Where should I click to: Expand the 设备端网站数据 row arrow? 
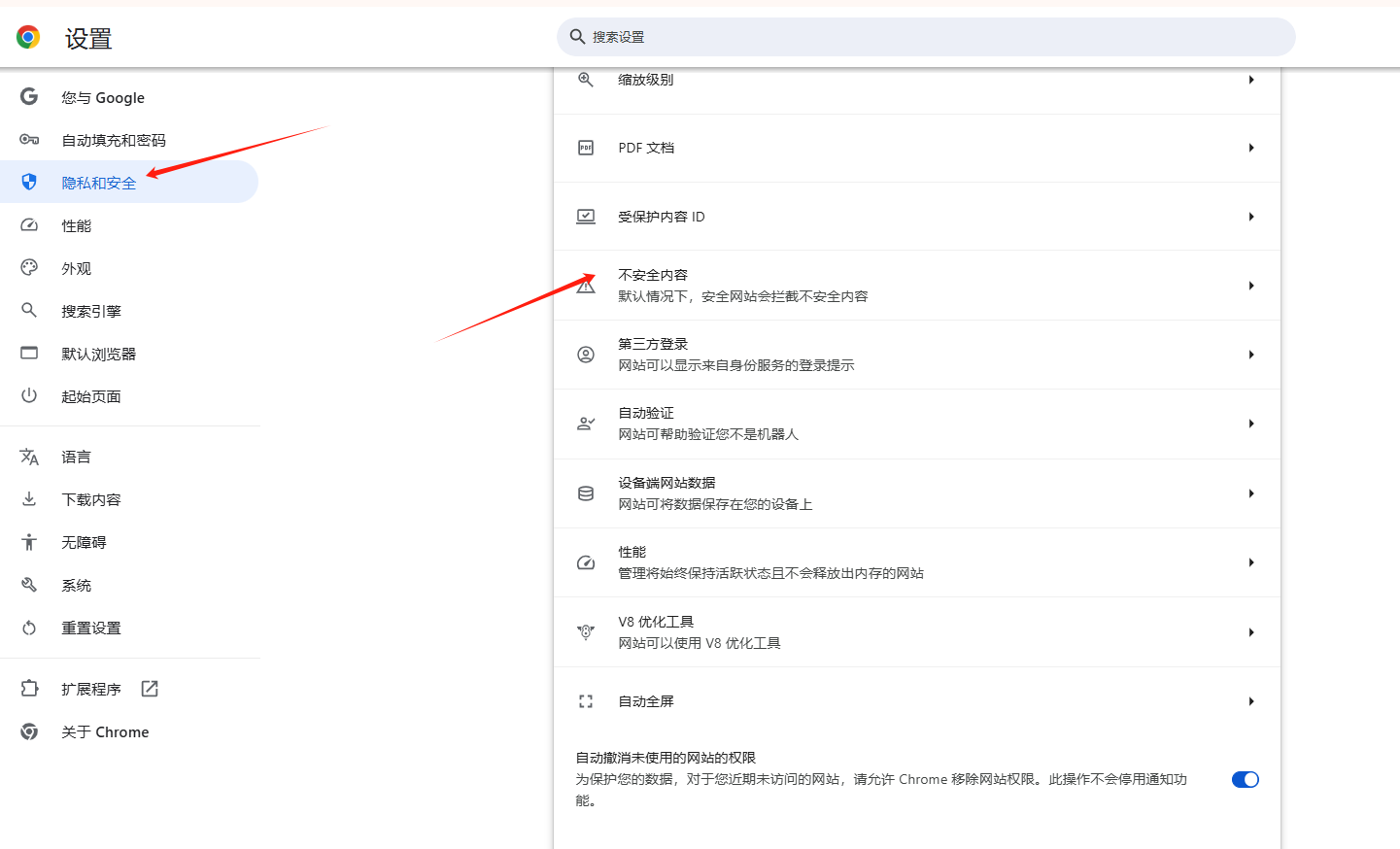tap(1251, 493)
